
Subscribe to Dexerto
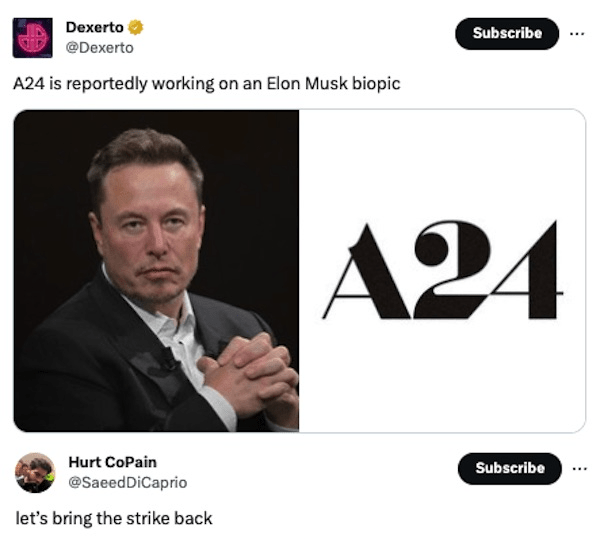coord(507,33)
